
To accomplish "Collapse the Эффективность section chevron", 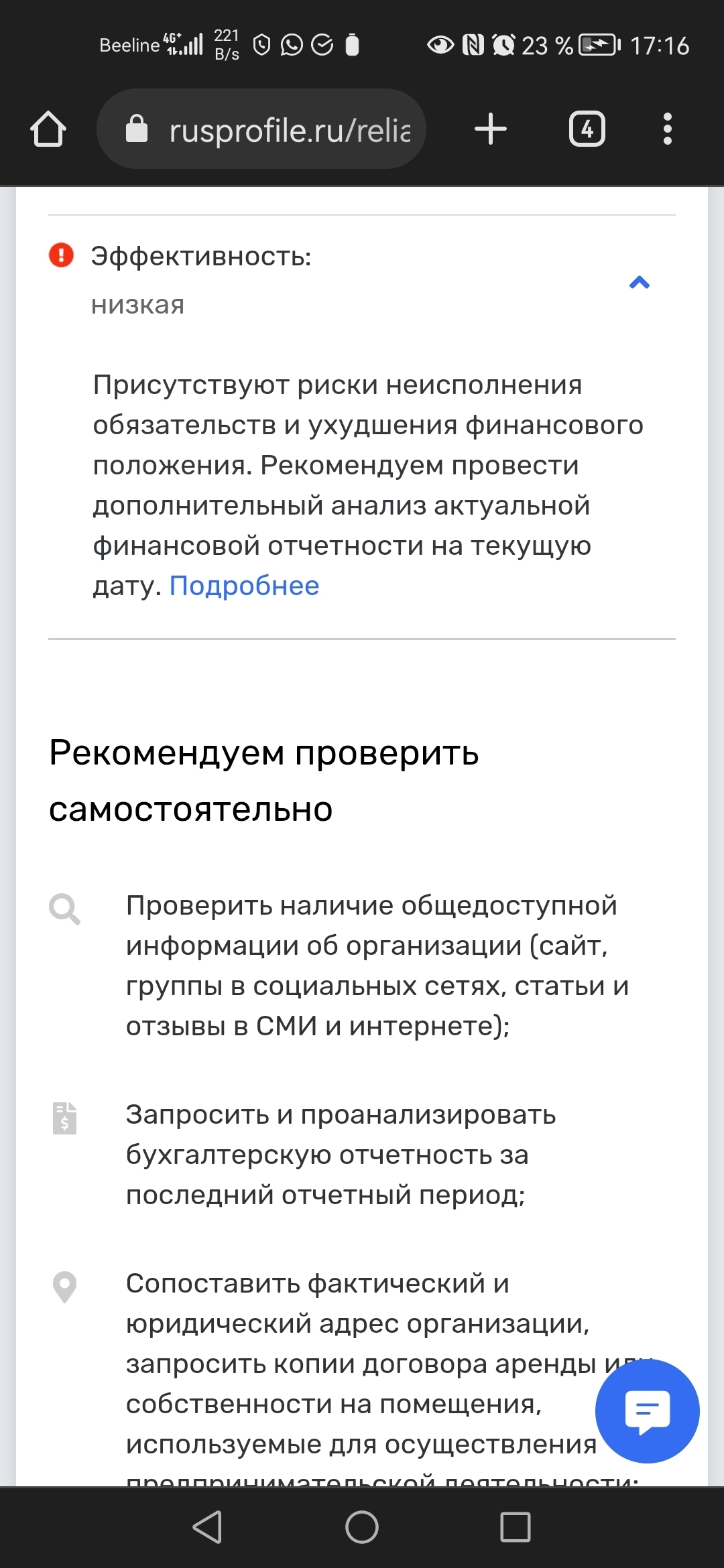I will (x=640, y=283).
